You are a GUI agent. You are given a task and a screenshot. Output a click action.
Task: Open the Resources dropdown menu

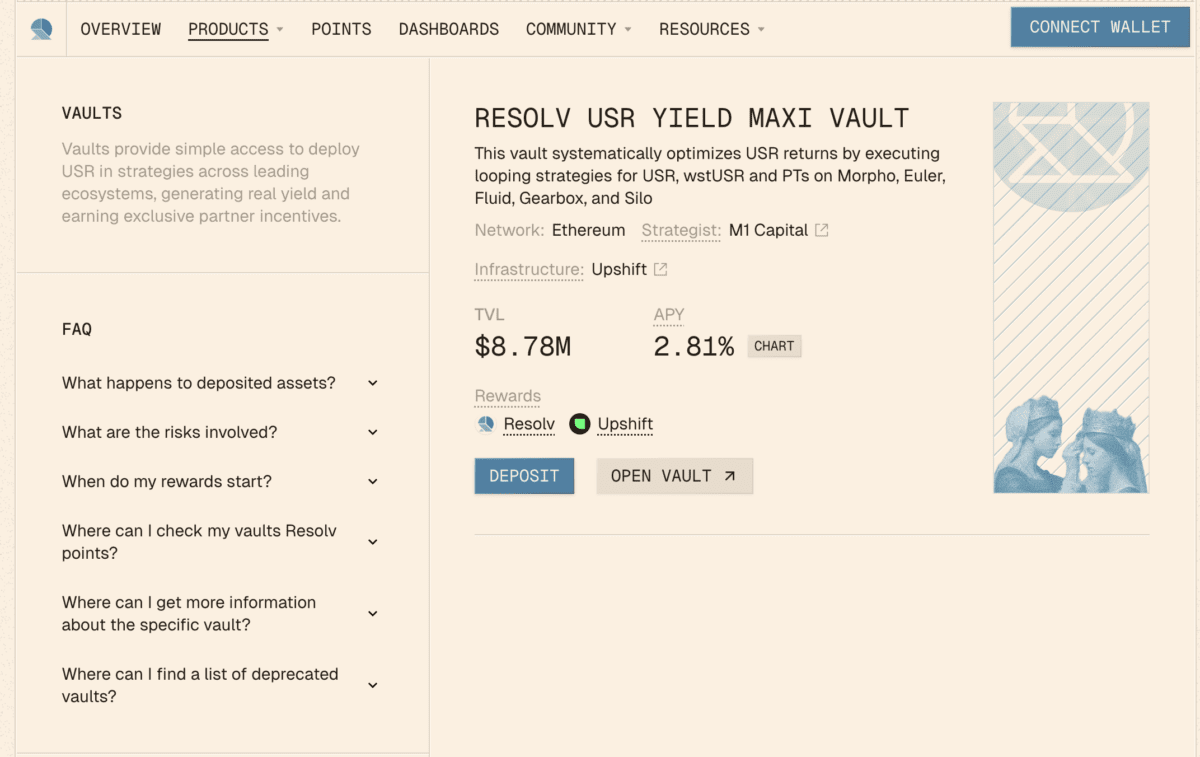click(712, 29)
